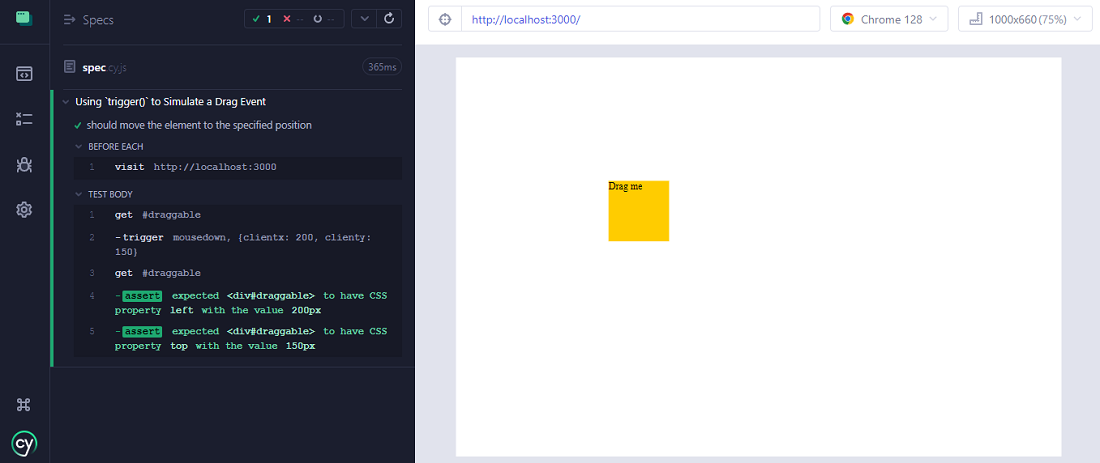Select test 'should move the element to the specified position'
Viewport: 1100px width, 463px height.
point(199,126)
